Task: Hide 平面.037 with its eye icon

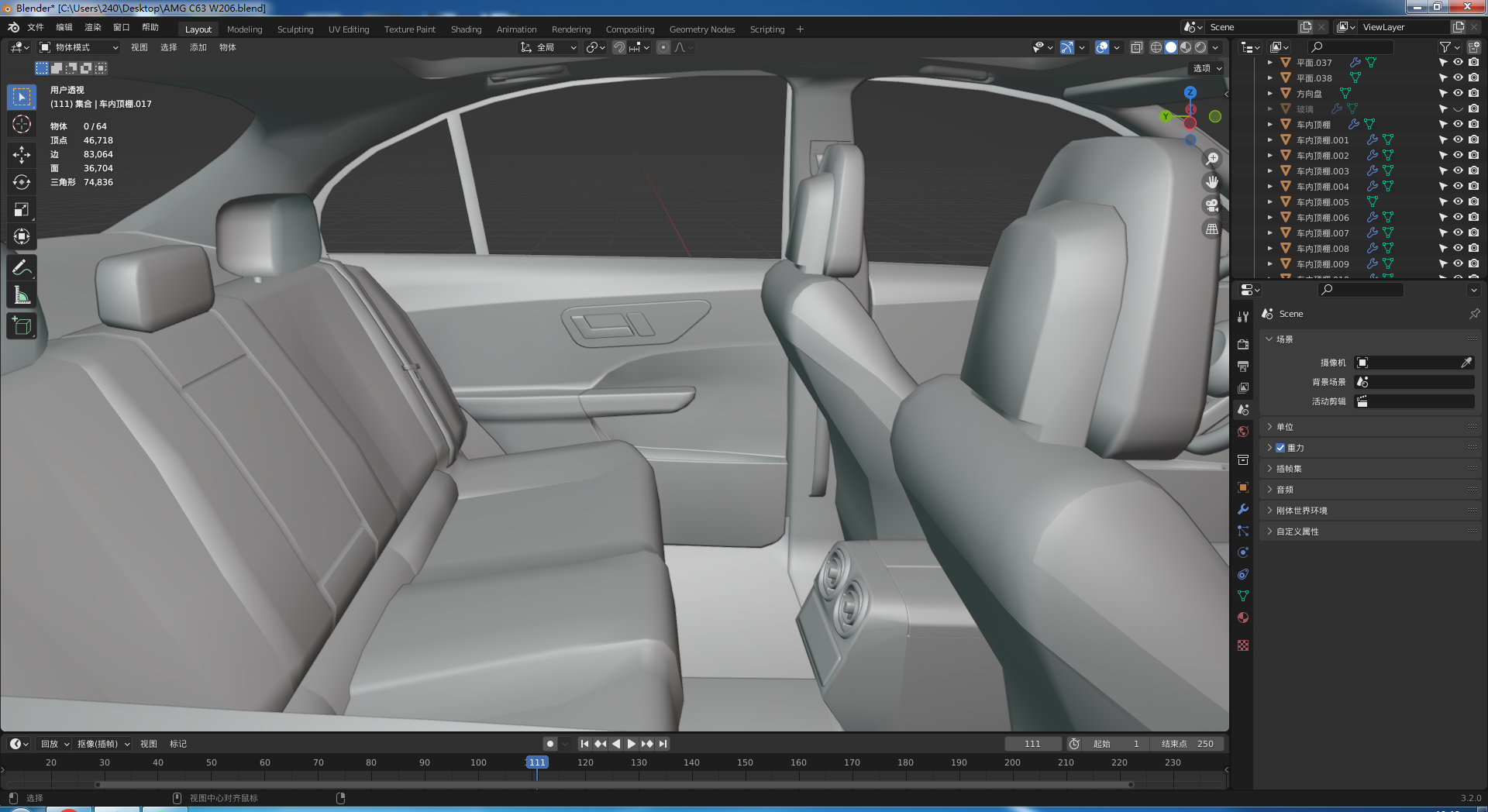Action: click(1458, 62)
